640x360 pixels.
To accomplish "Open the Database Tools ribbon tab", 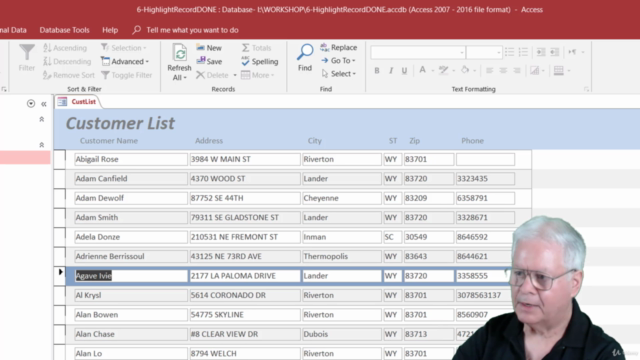I will pos(64,30).
